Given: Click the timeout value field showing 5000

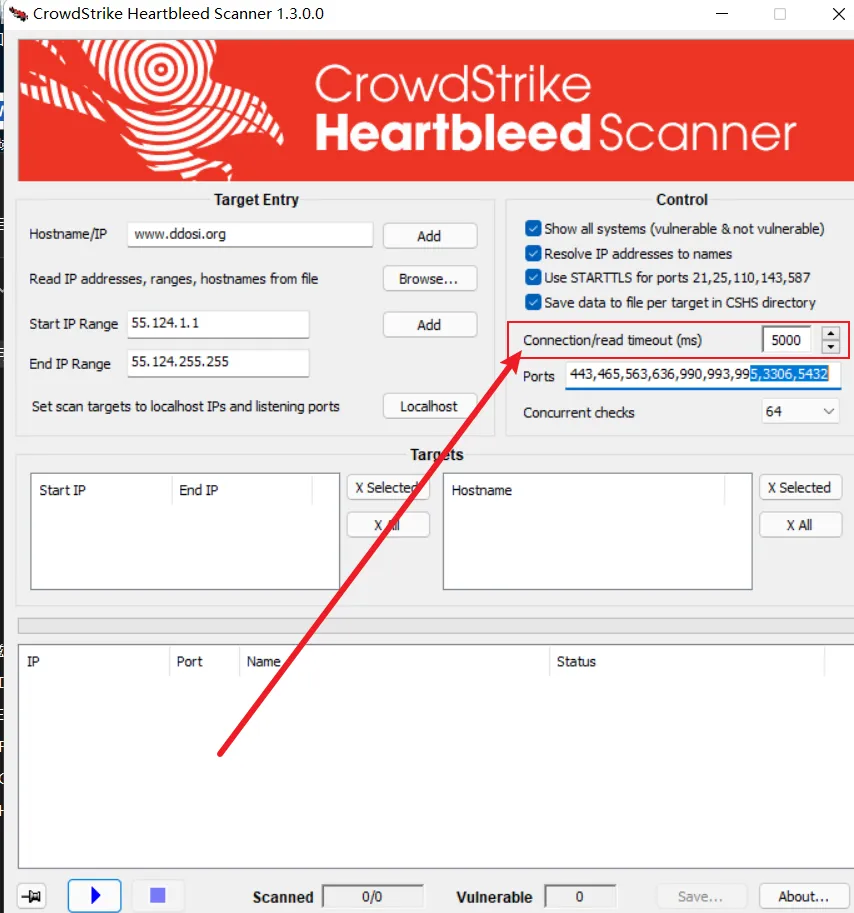Looking at the screenshot, I should pos(787,340).
